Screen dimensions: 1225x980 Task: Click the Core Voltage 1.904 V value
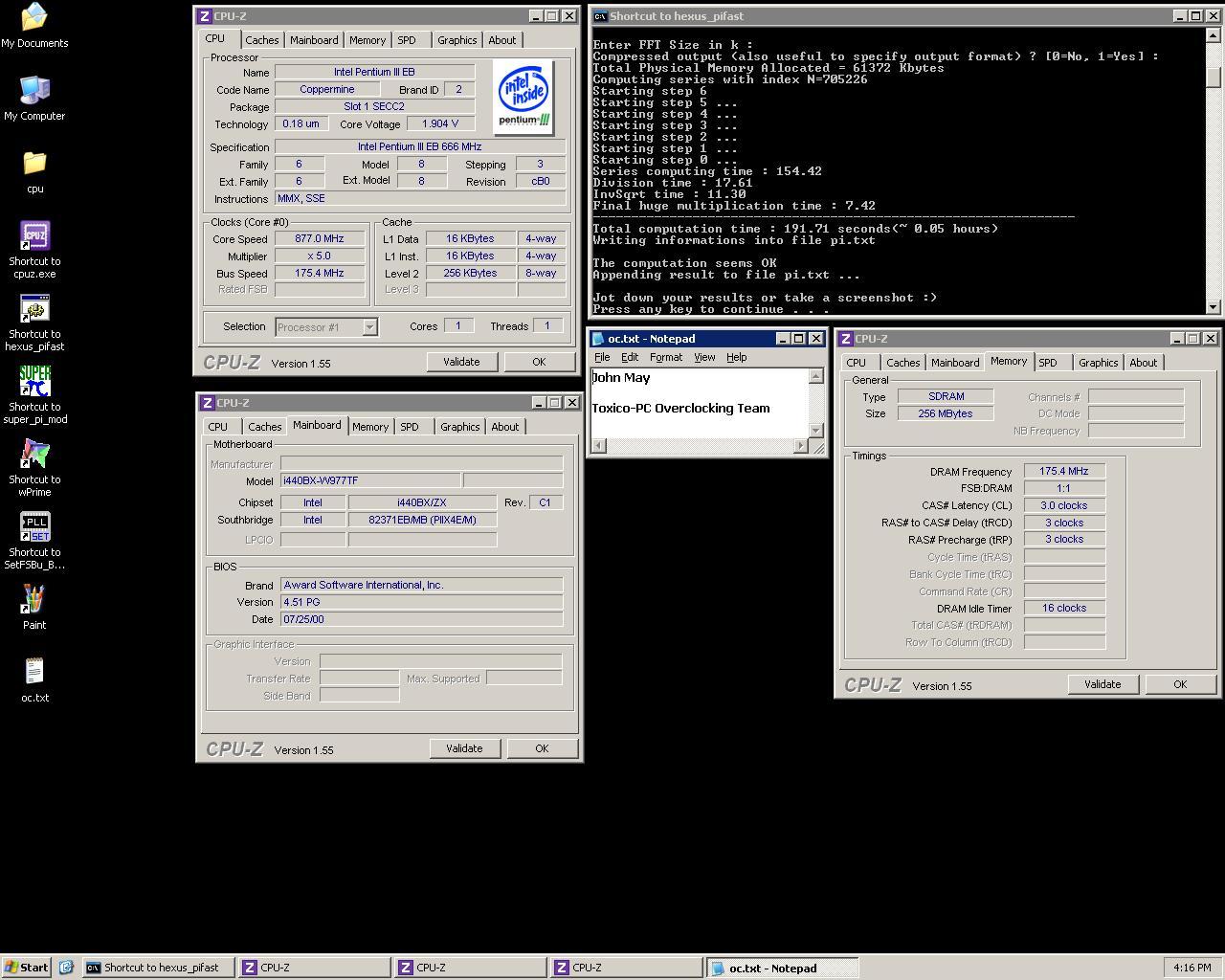point(440,124)
